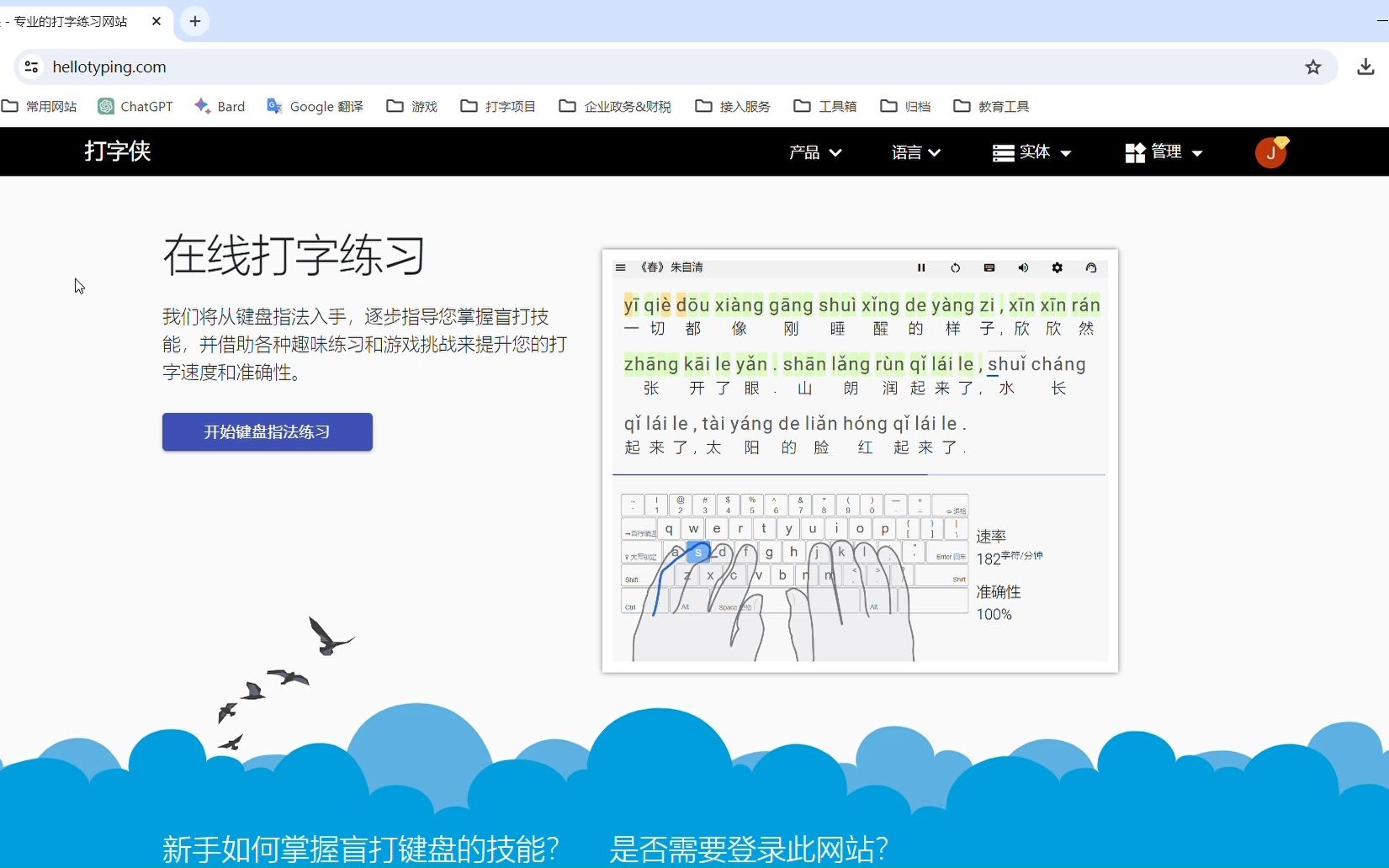This screenshot has height=868, width=1389.
Task: Restart the typing practice exercise
Action: [955, 267]
